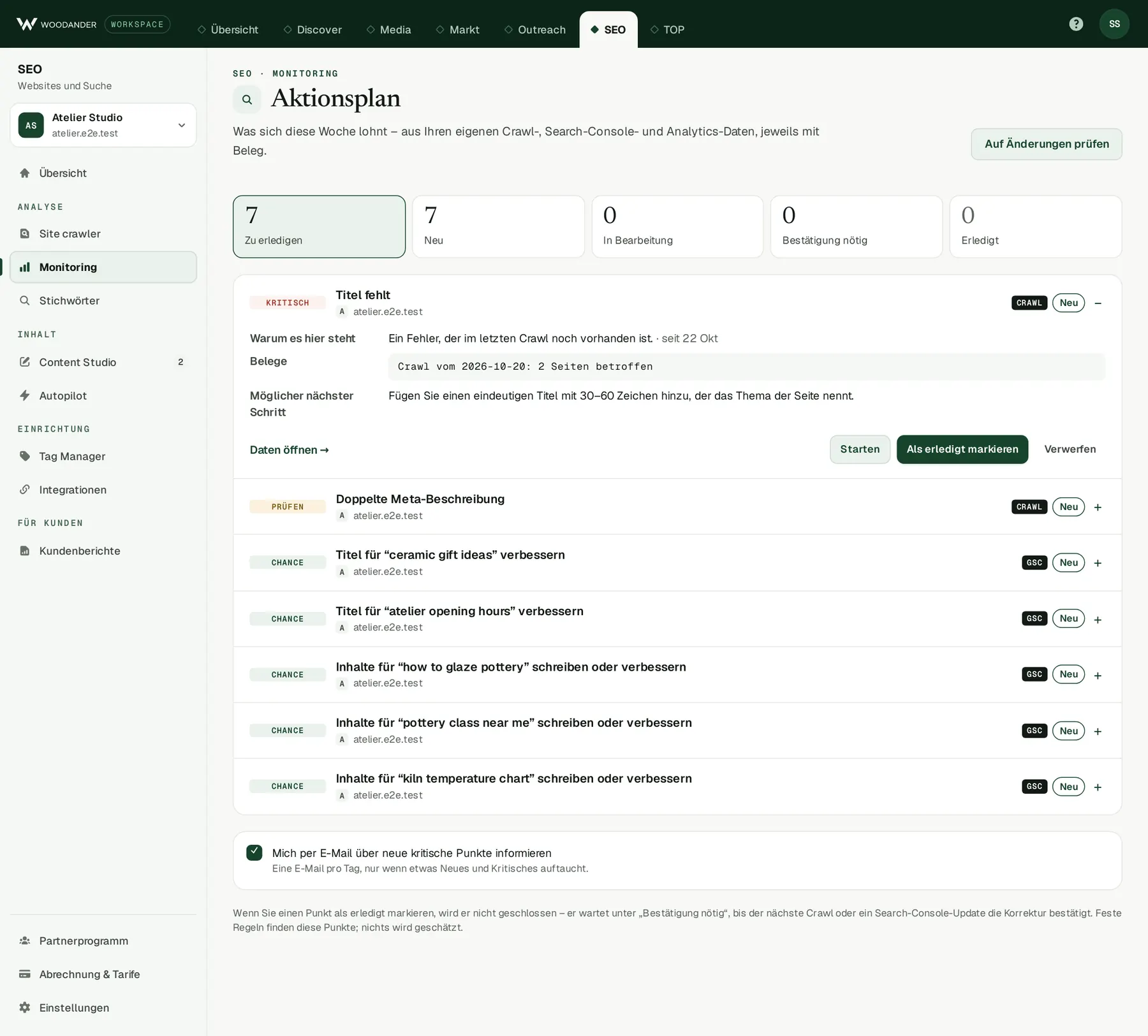Filter by the Neu status card
Viewport: 1148px width, 1036px height.
point(498,226)
